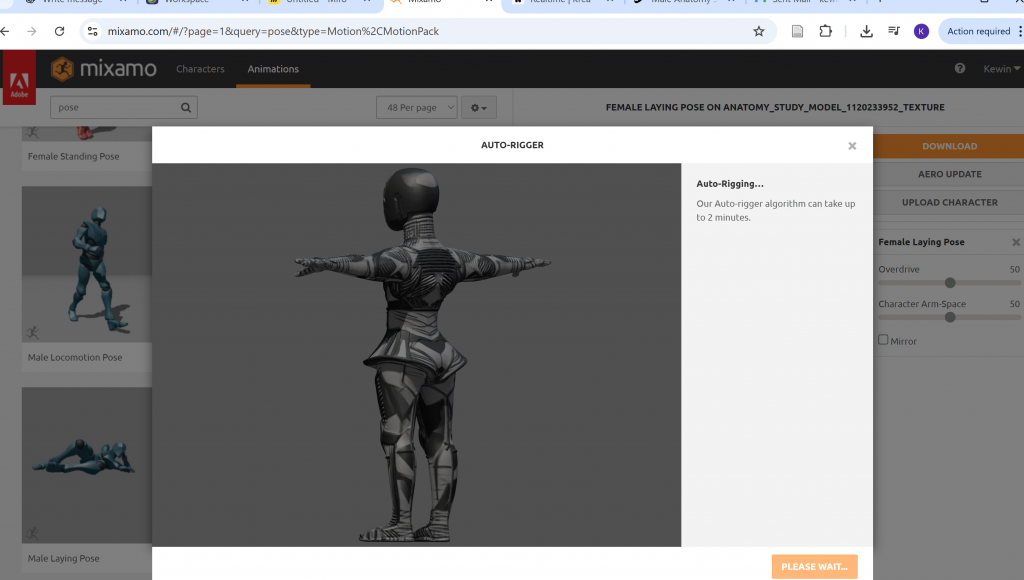This screenshot has height=580, width=1024.
Task: Remove Female Laying Pose animation with X
Action: (x=1015, y=243)
